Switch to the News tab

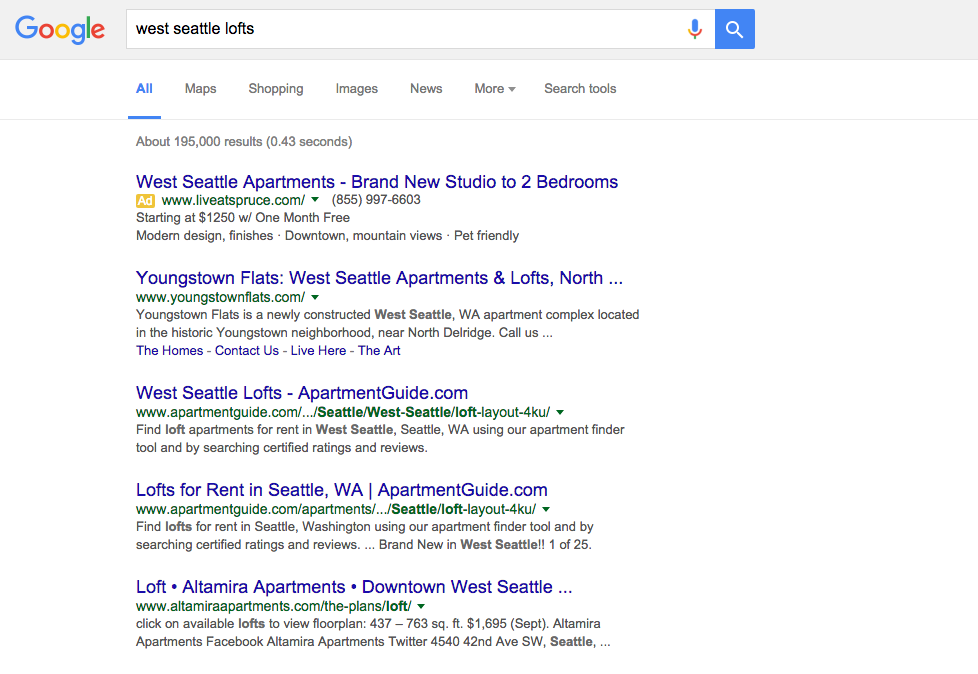click(x=426, y=89)
